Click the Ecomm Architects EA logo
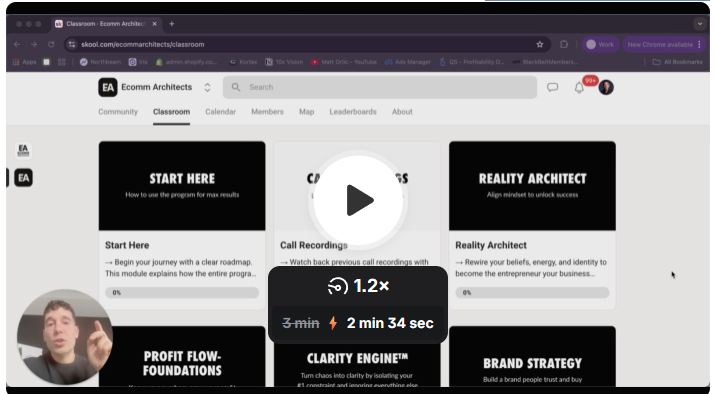This screenshot has height=394, width=718. click(108, 87)
